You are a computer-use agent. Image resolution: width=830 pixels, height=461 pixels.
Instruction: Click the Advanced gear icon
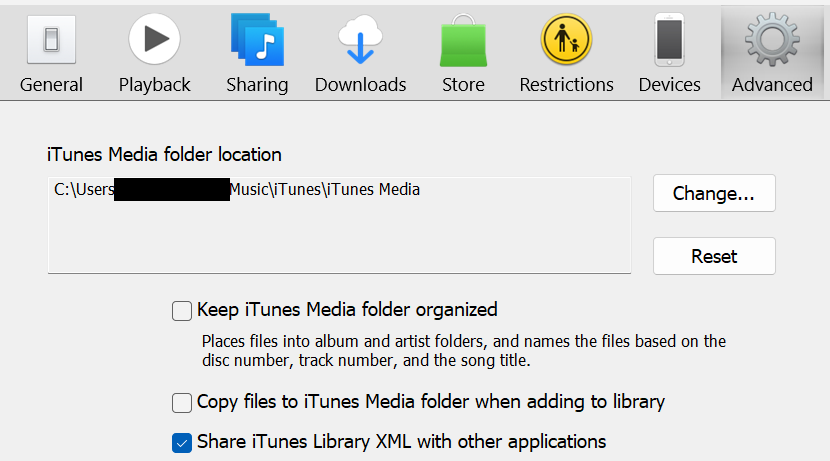(772, 40)
